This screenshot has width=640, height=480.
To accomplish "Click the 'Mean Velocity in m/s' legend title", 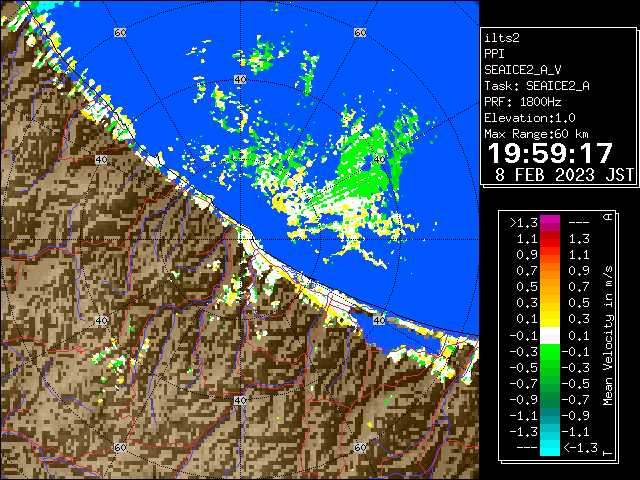I will (x=608, y=336).
